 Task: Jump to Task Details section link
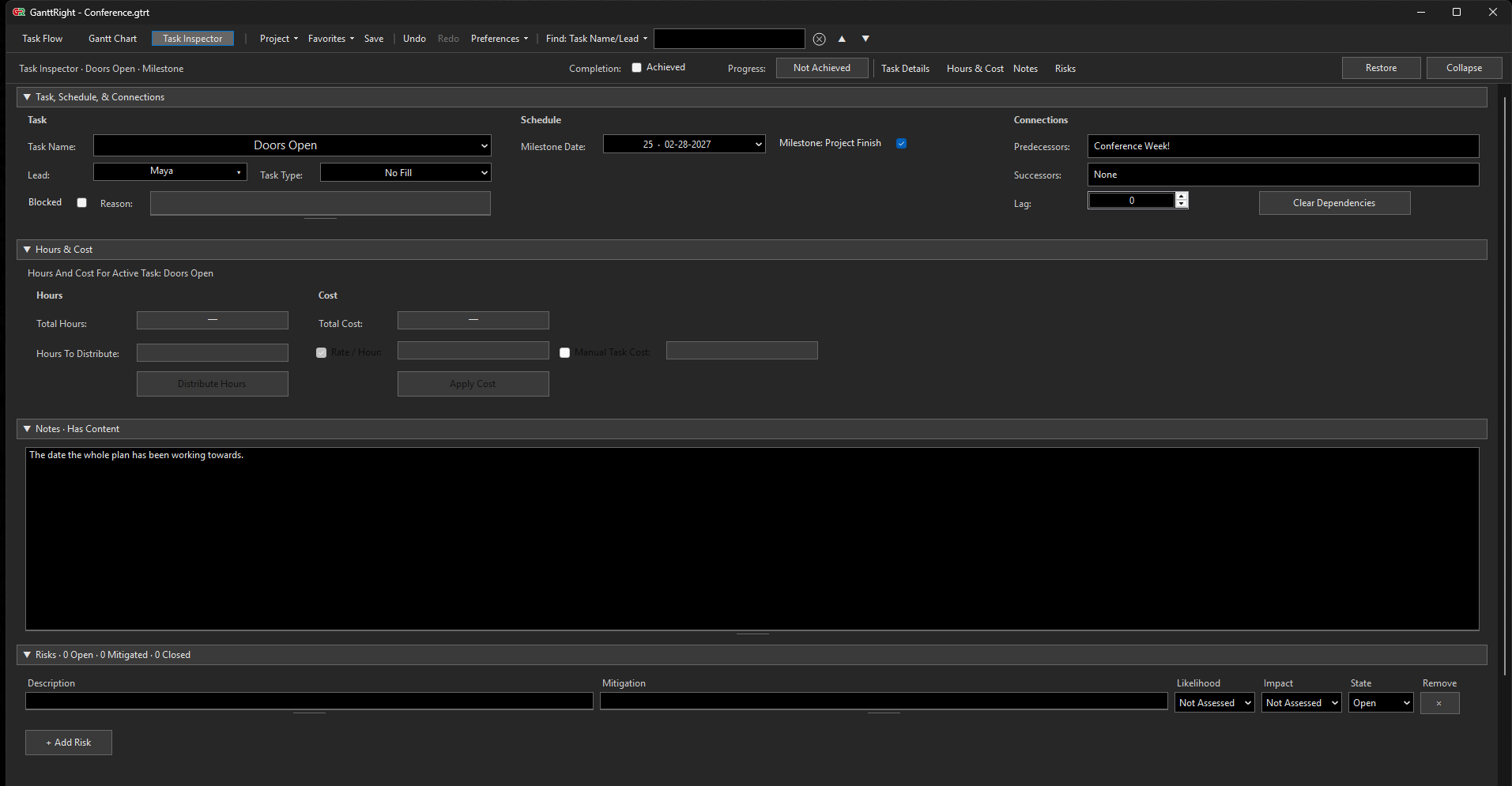click(905, 69)
